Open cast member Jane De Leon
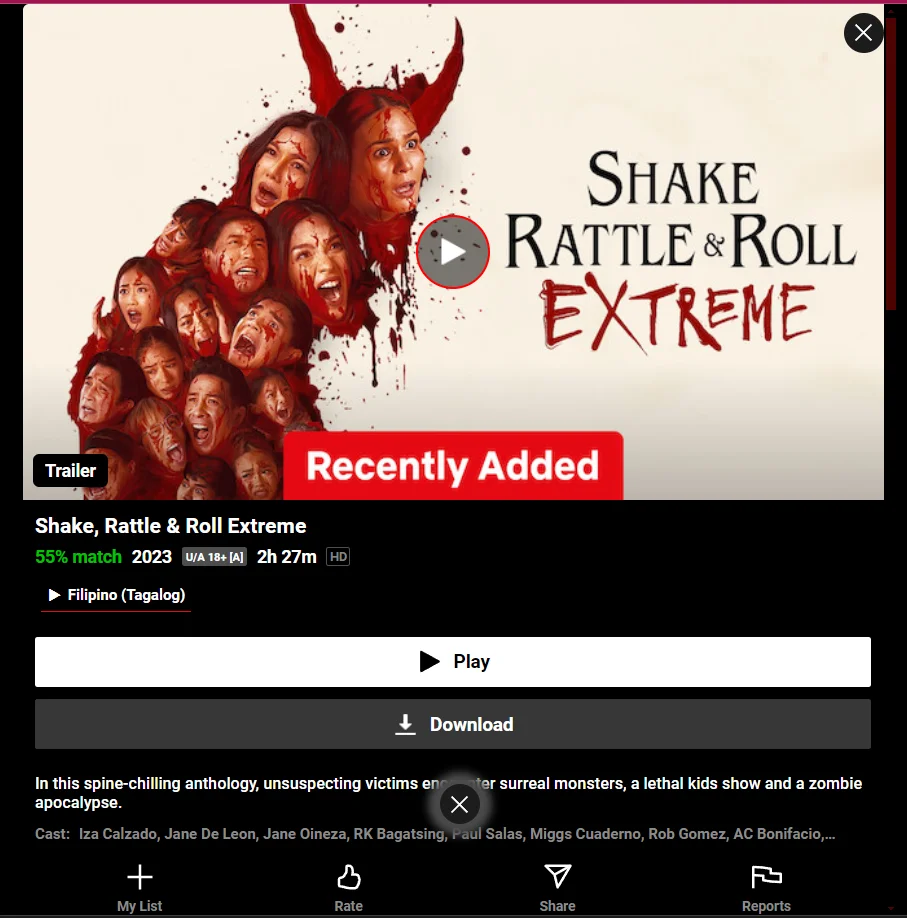 pyautogui.click(x=210, y=834)
